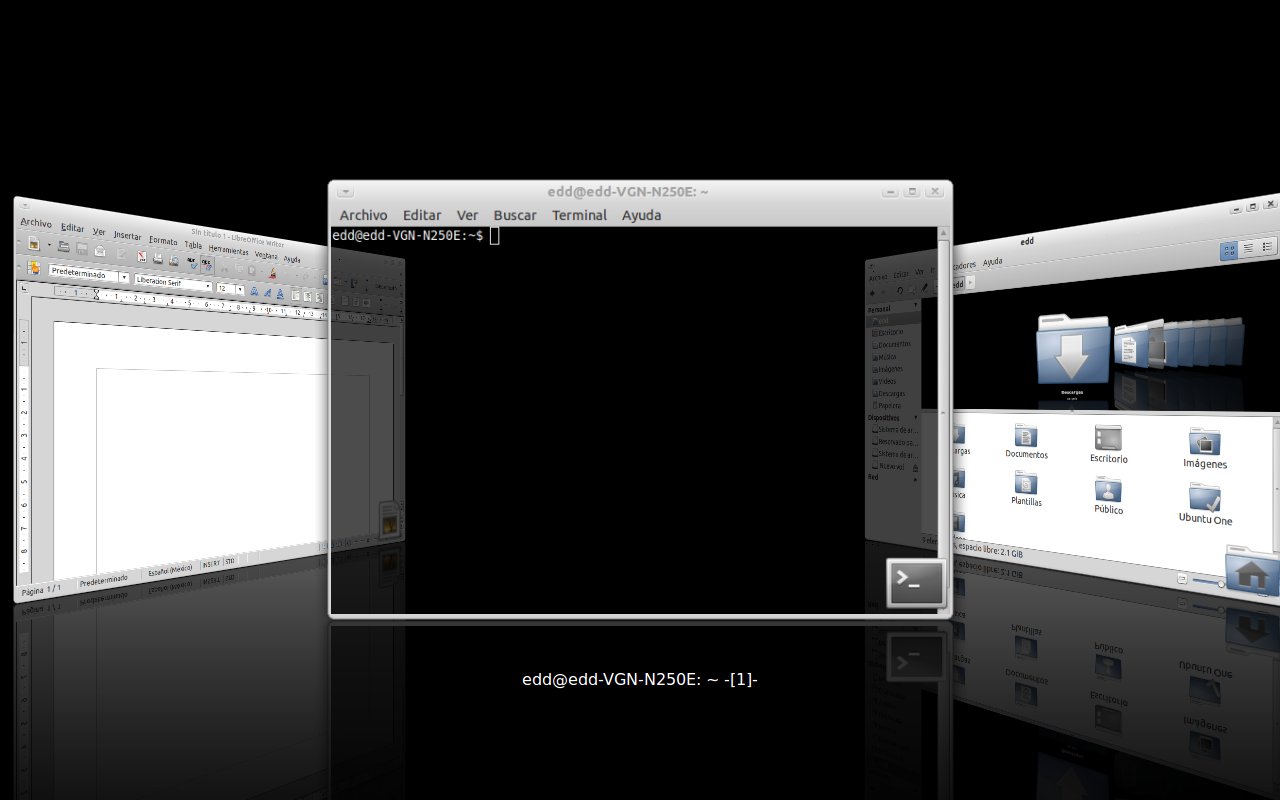Viewport: 1280px width, 800px height.
Task: Toggle INSRT insert mode in Writer status bar
Action: click(211, 564)
